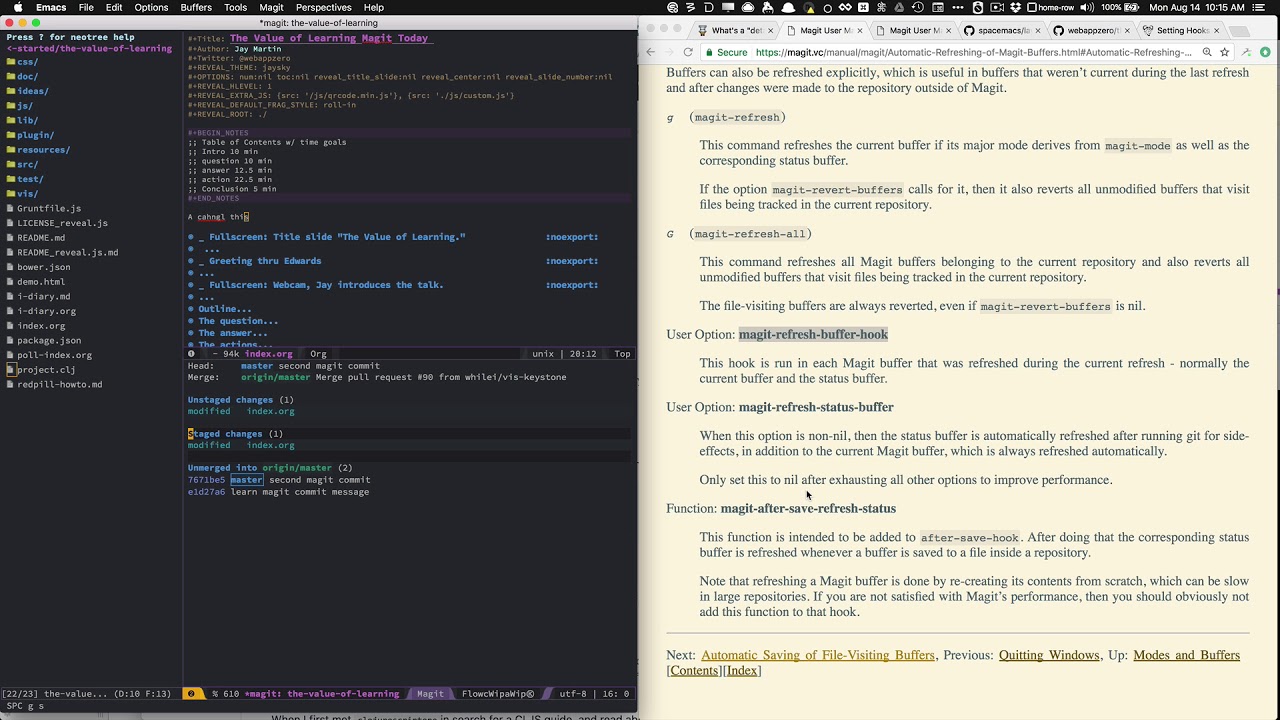Click the Magit mode label in bottom modeline

[x=430, y=694]
